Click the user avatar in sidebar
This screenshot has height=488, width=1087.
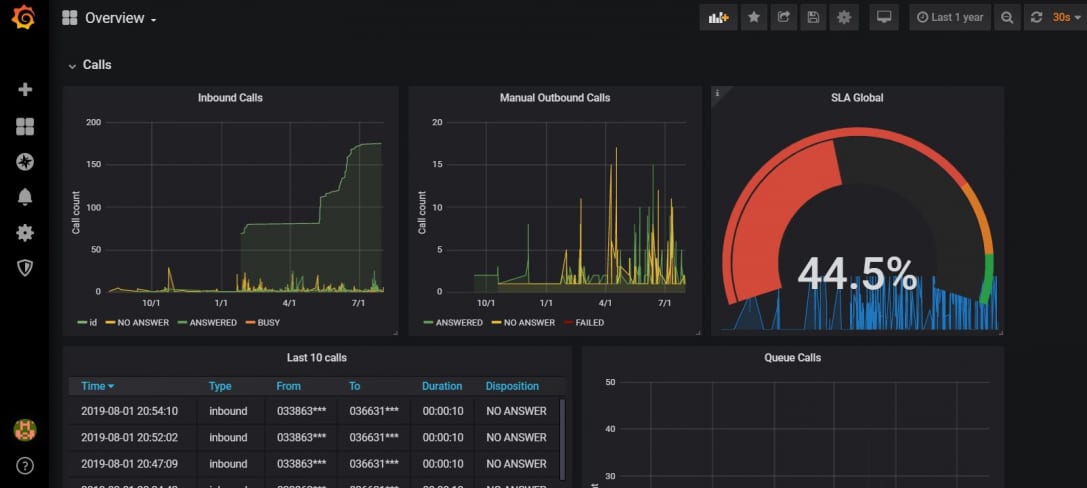coord(25,430)
